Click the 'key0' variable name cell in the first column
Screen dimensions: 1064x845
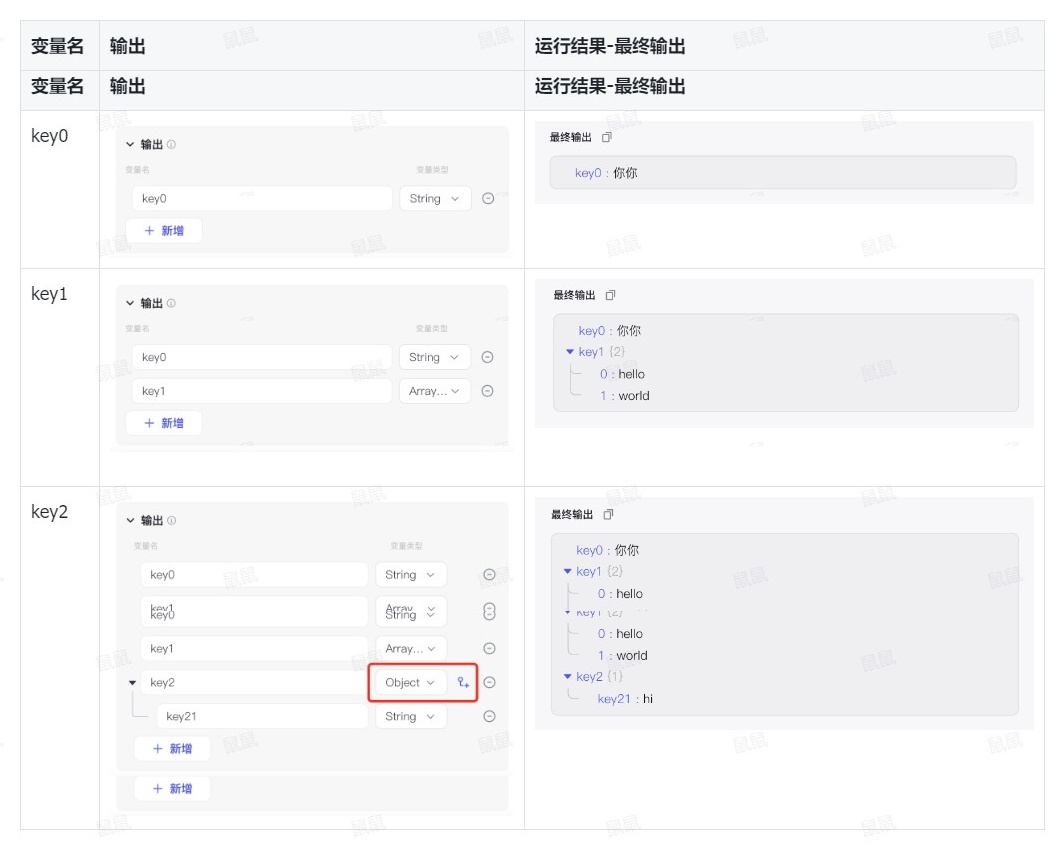tap(50, 136)
